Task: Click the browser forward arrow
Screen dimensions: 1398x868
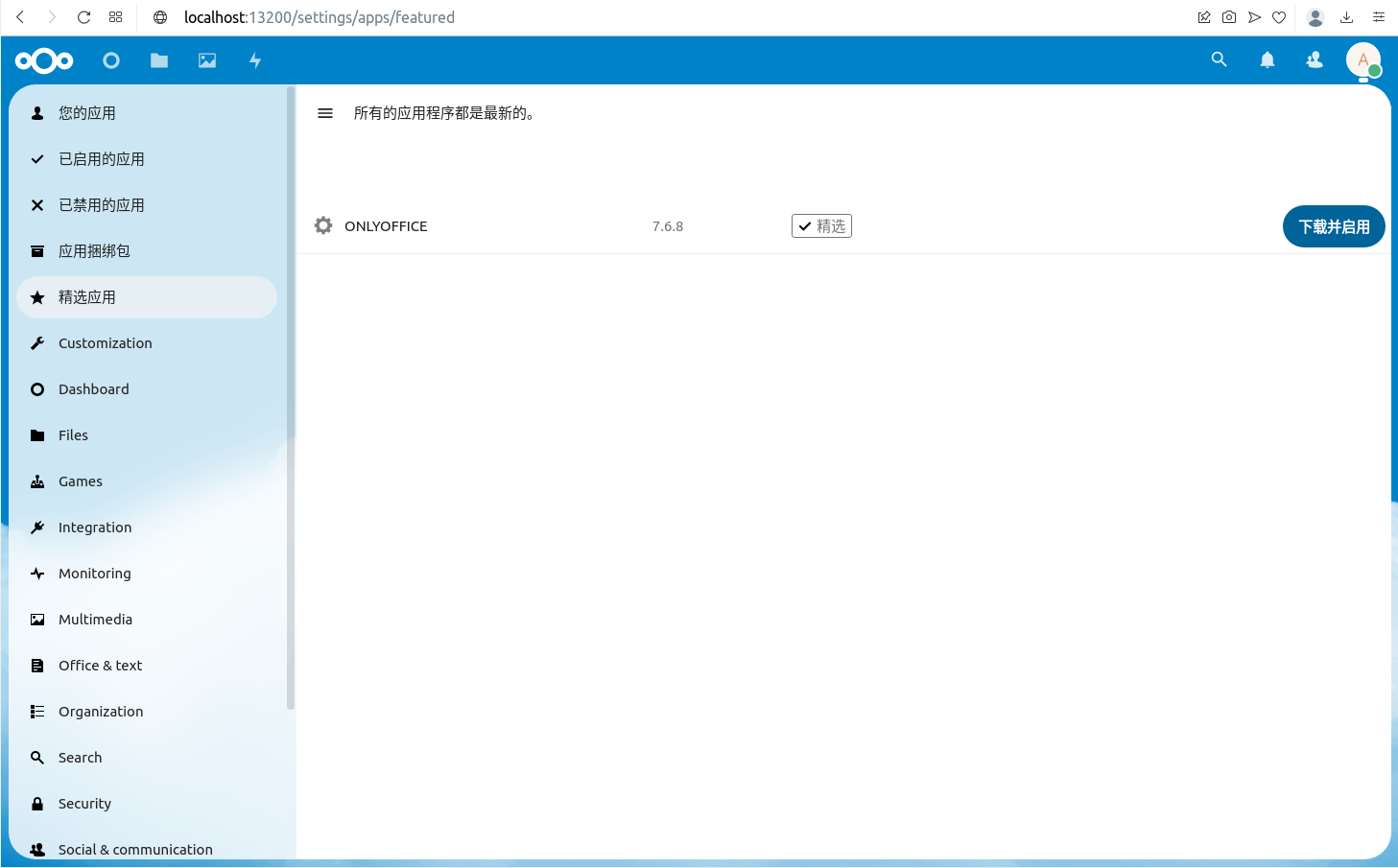Action: [52, 17]
